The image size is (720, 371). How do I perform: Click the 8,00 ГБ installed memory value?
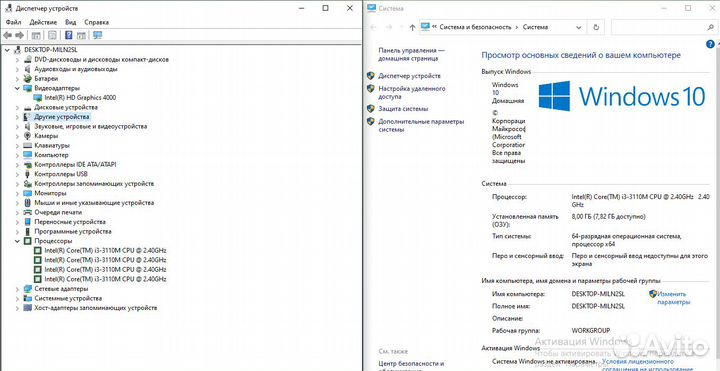click(x=608, y=216)
